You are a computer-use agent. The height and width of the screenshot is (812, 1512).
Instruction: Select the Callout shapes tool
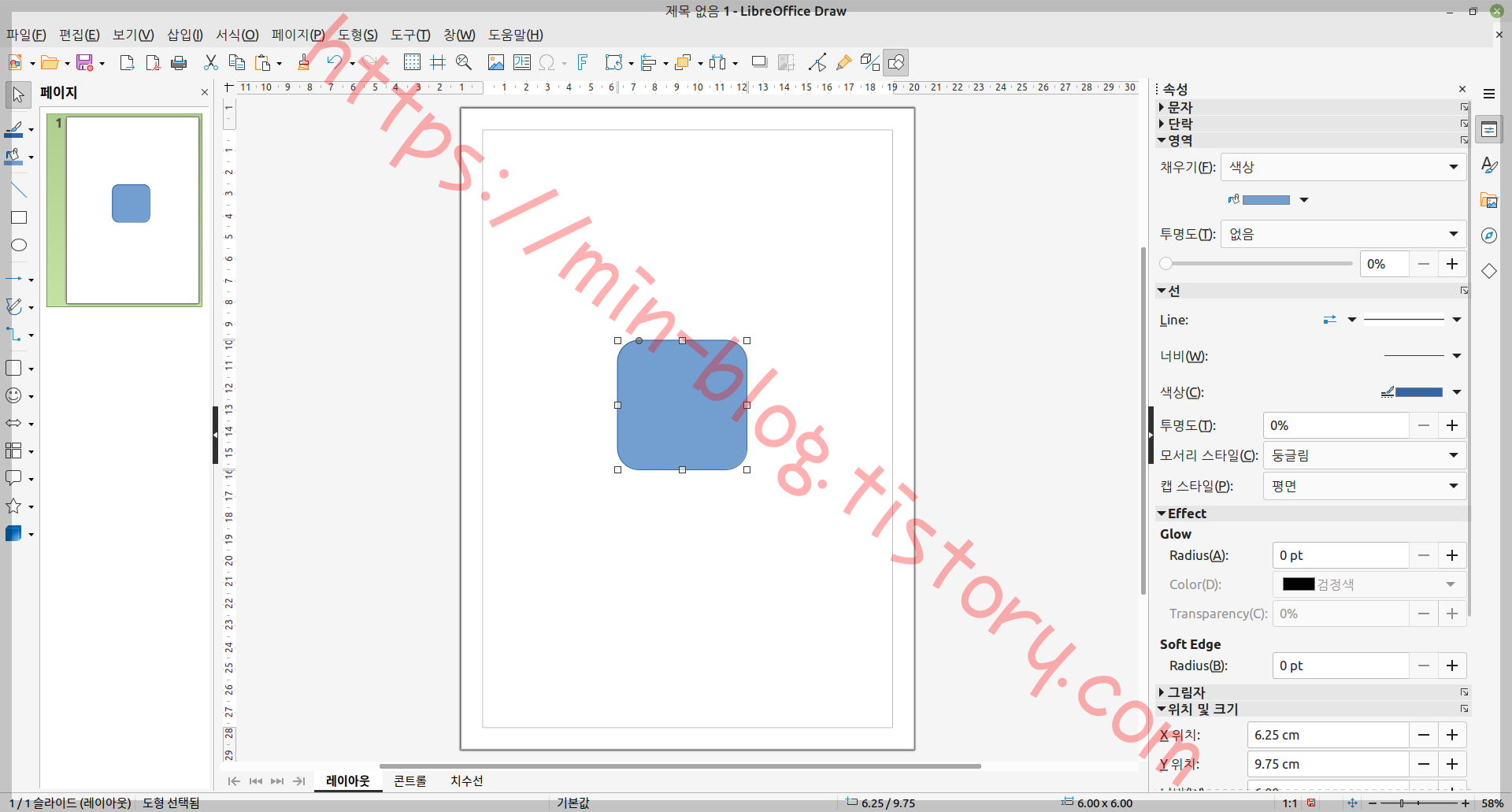[x=14, y=478]
